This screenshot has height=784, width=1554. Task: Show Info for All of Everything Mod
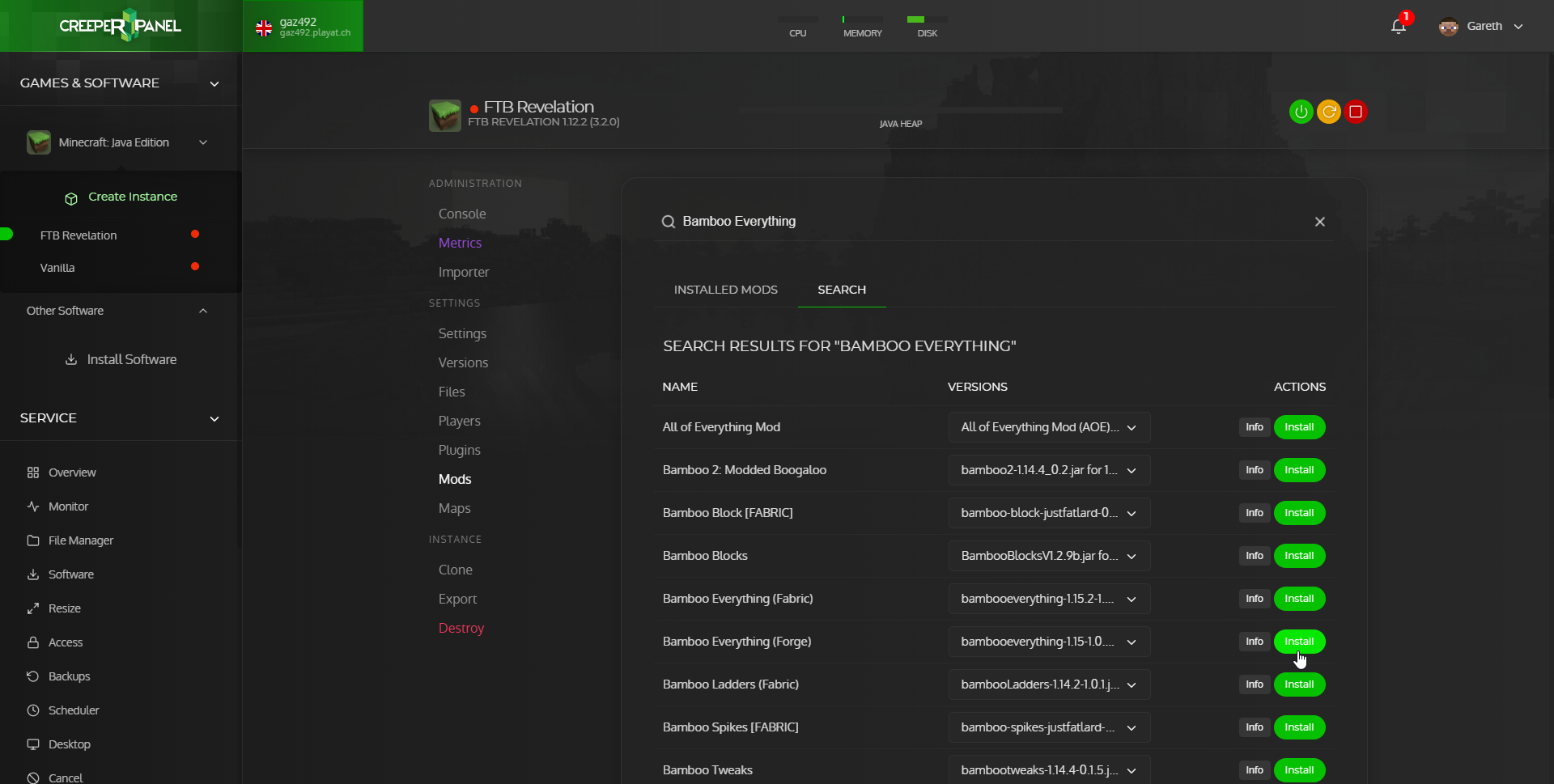point(1254,427)
